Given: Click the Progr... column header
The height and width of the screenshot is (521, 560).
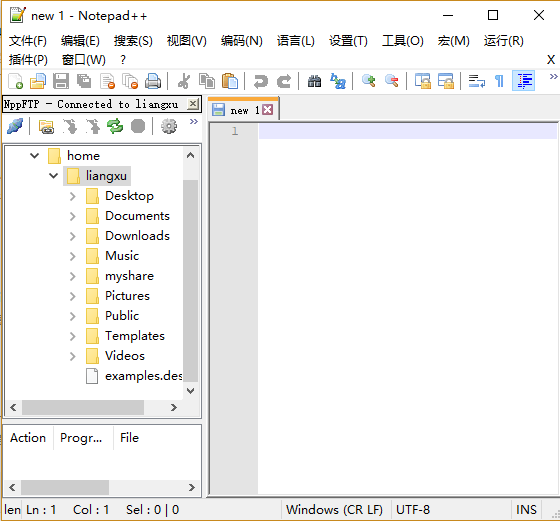Looking at the screenshot, I should coord(83,438).
